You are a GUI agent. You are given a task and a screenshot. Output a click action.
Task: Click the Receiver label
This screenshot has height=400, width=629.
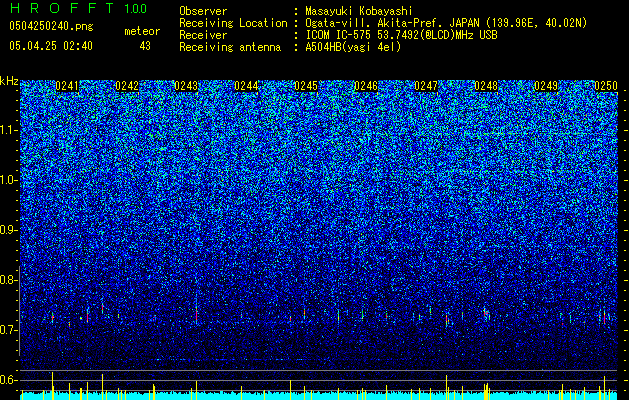203,35
